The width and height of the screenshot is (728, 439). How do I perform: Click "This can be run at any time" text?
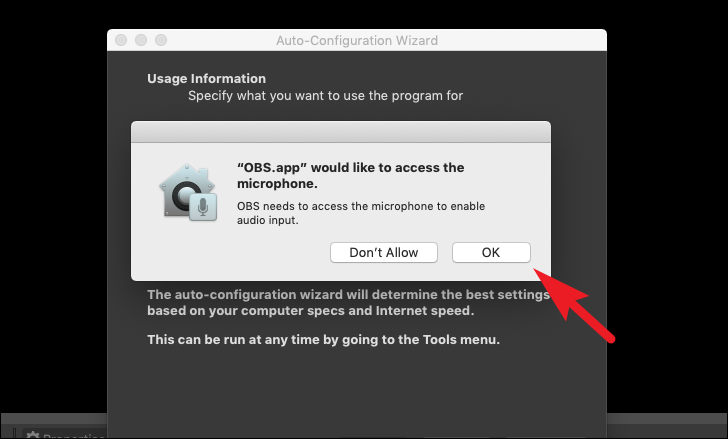pyautogui.click(x=324, y=340)
